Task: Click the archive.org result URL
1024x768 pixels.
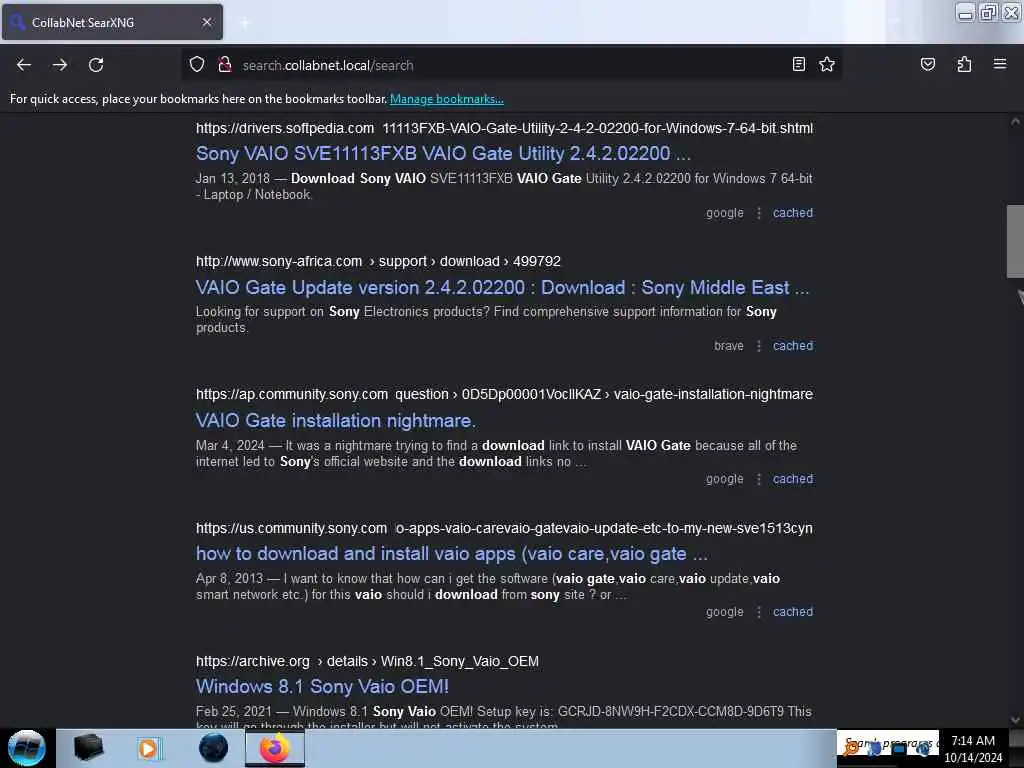Action: (367, 661)
